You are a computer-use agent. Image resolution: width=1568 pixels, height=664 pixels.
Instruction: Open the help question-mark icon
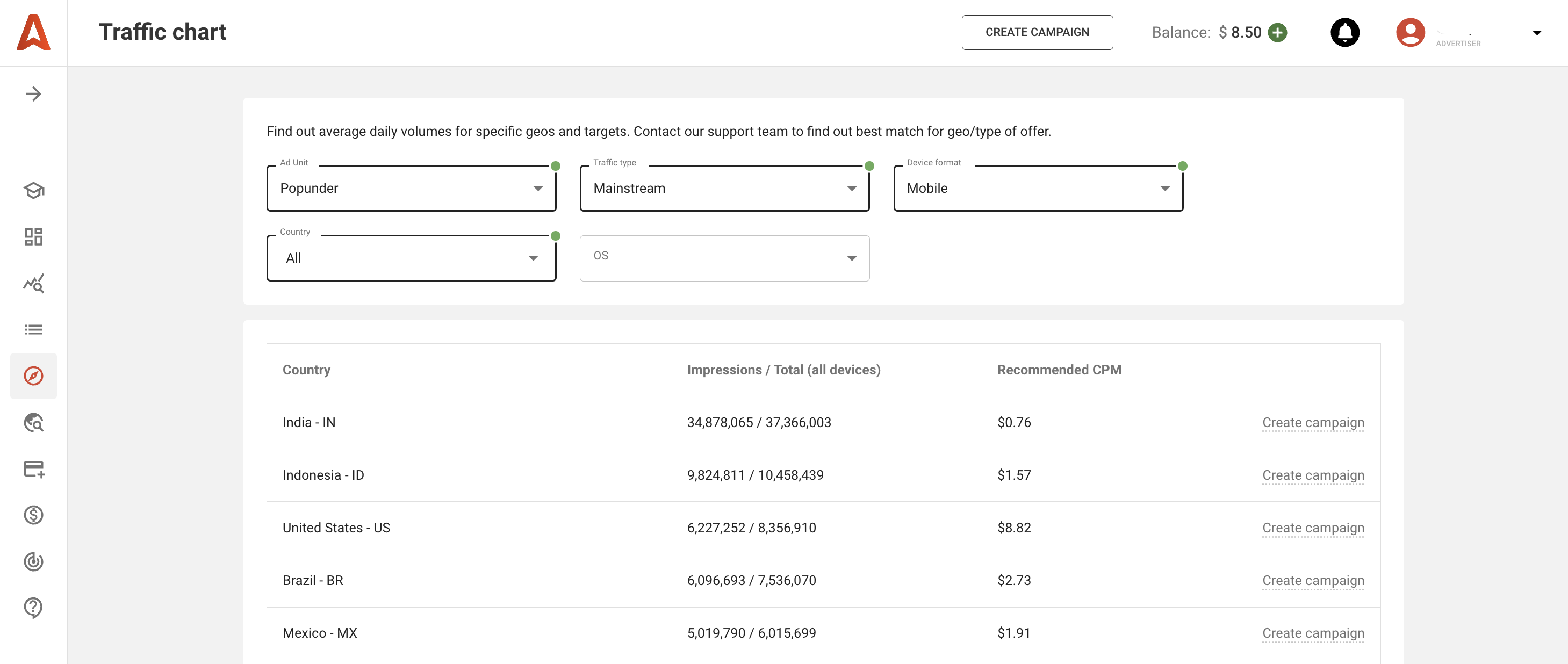coord(33,608)
